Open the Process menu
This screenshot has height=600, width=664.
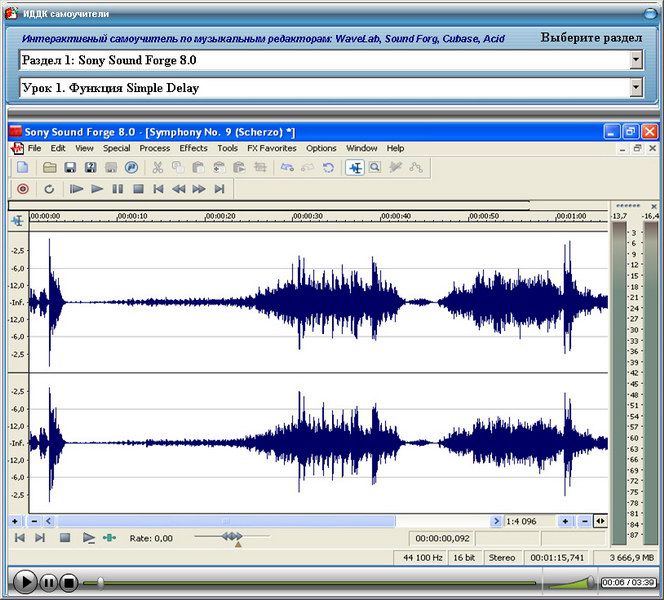pyautogui.click(x=154, y=148)
